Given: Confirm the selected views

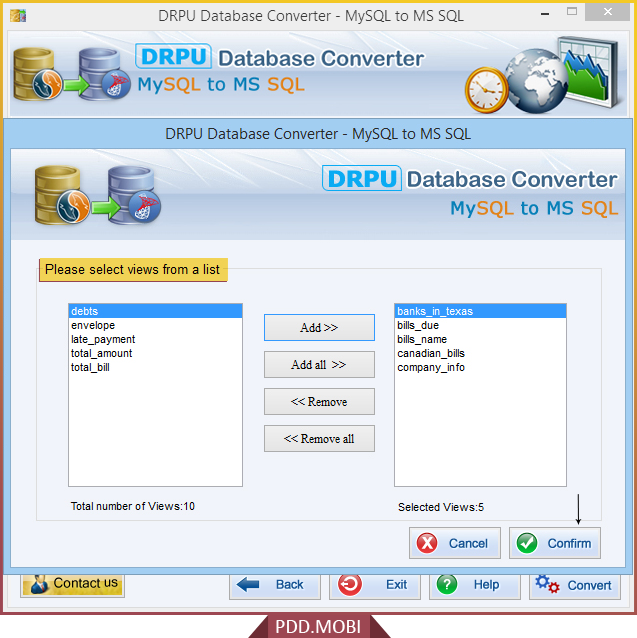Looking at the screenshot, I should pos(554,543).
